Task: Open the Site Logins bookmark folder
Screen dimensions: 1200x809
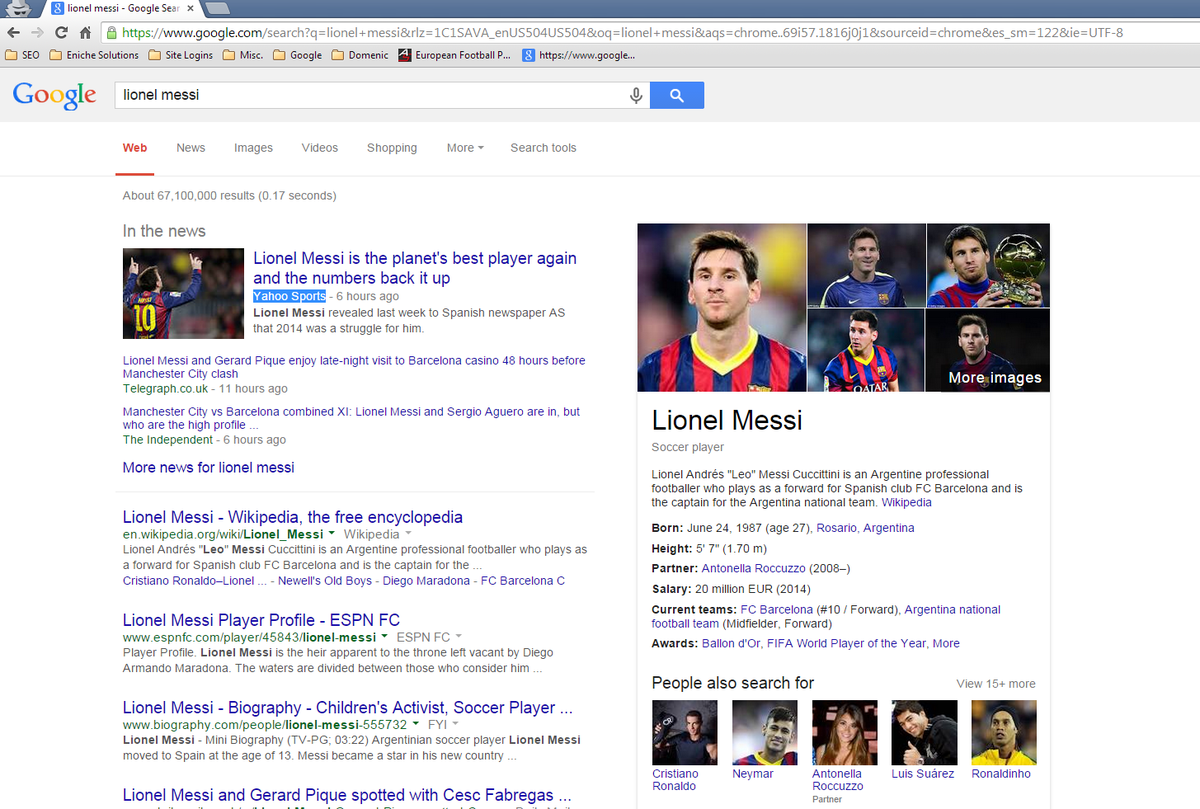Action: tap(181, 55)
